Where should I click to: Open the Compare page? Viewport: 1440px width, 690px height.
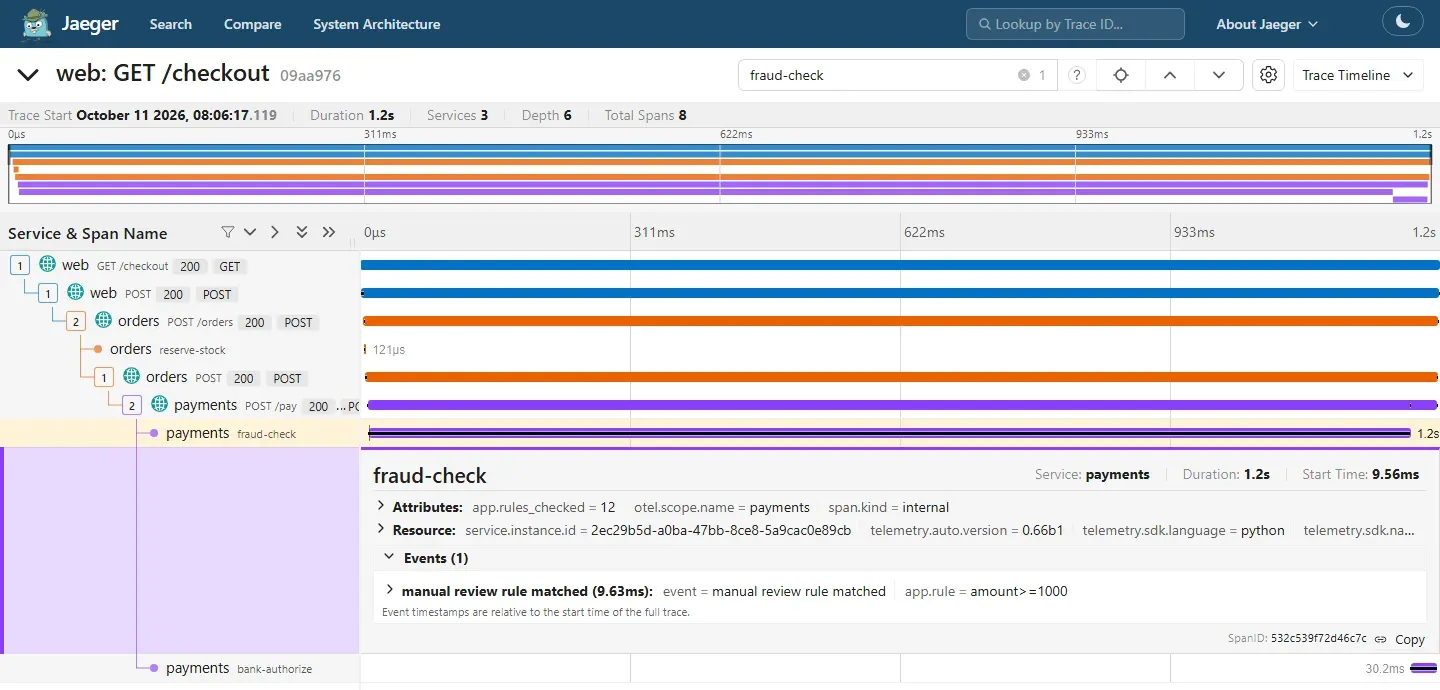(x=252, y=24)
